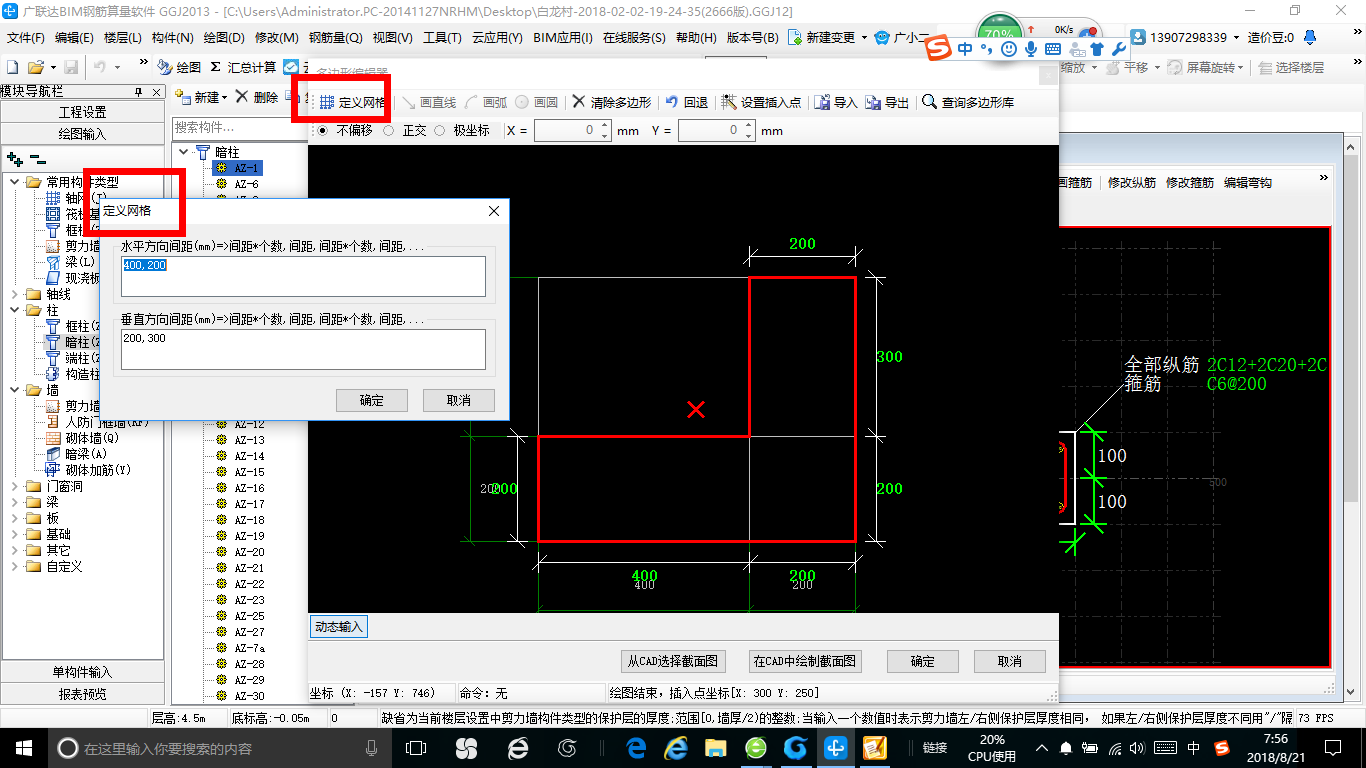Image resolution: width=1366 pixels, height=768 pixels.
Task: Collapse the 常用构件类型 tree node
Action: (15, 182)
